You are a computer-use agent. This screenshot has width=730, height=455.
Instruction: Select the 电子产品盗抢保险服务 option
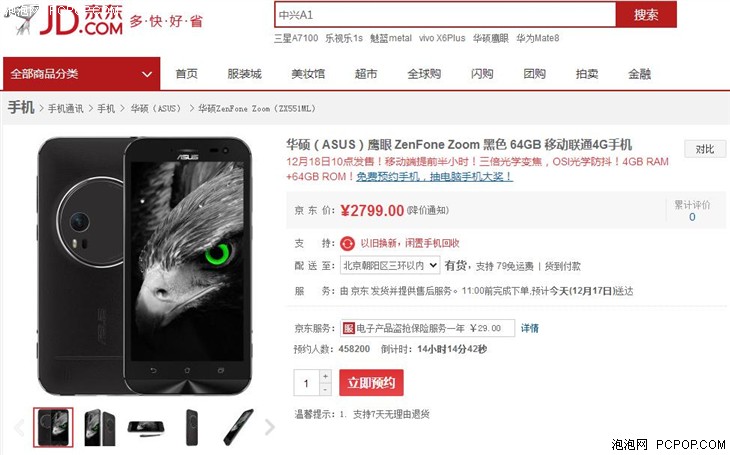click(x=427, y=328)
